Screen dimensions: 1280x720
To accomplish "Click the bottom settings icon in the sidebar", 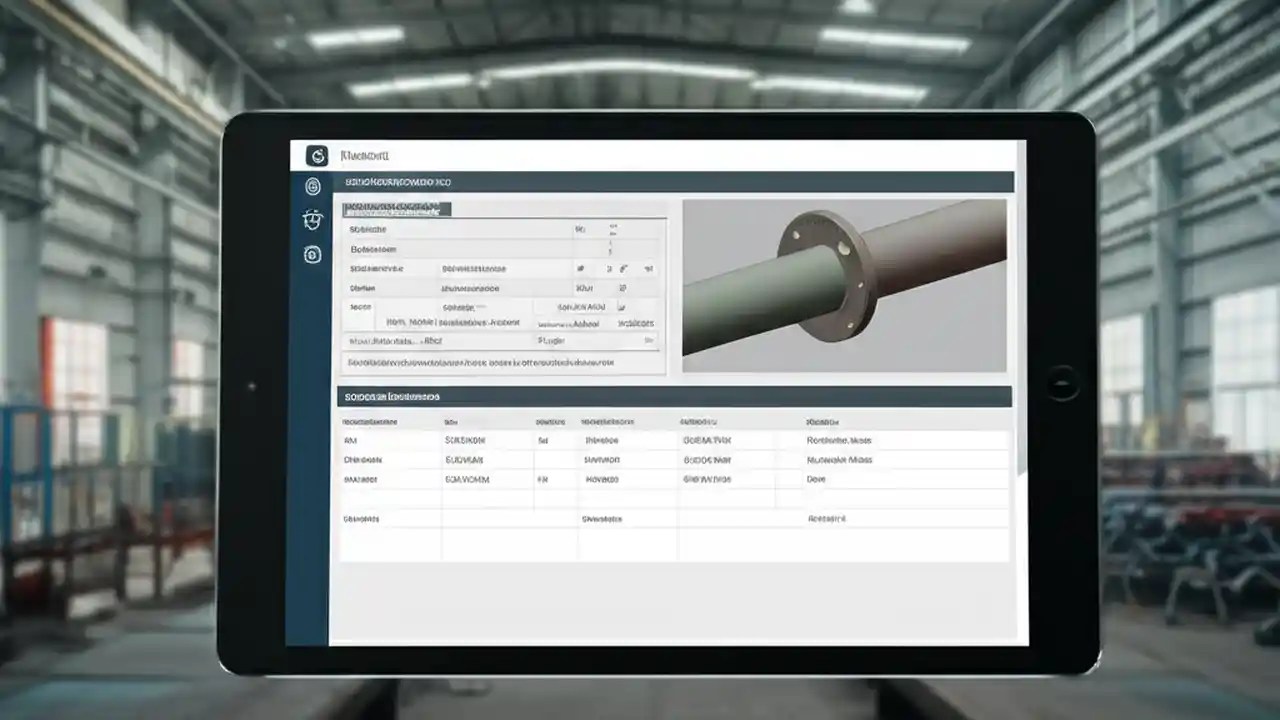I will pyautogui.click(x=312, y=255).
